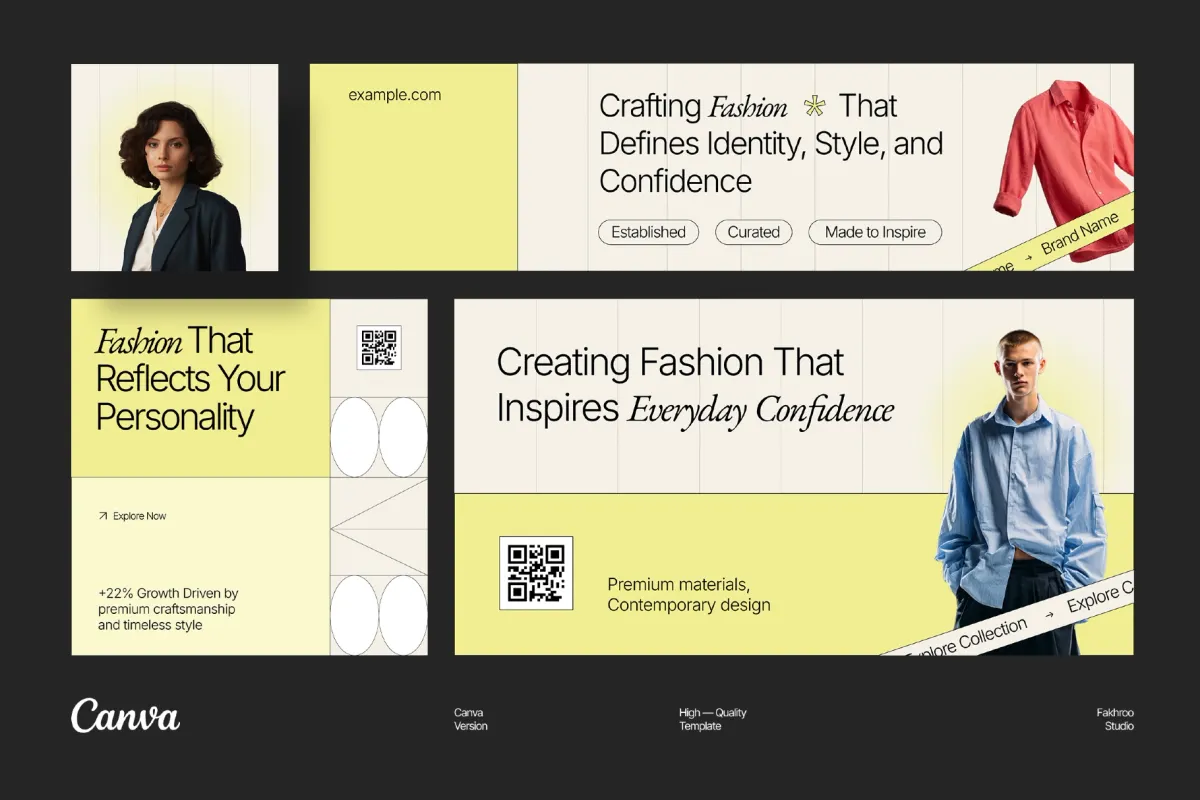1200x800 pixels.
Task: Click the example.com link text
Action: (395, 95)
